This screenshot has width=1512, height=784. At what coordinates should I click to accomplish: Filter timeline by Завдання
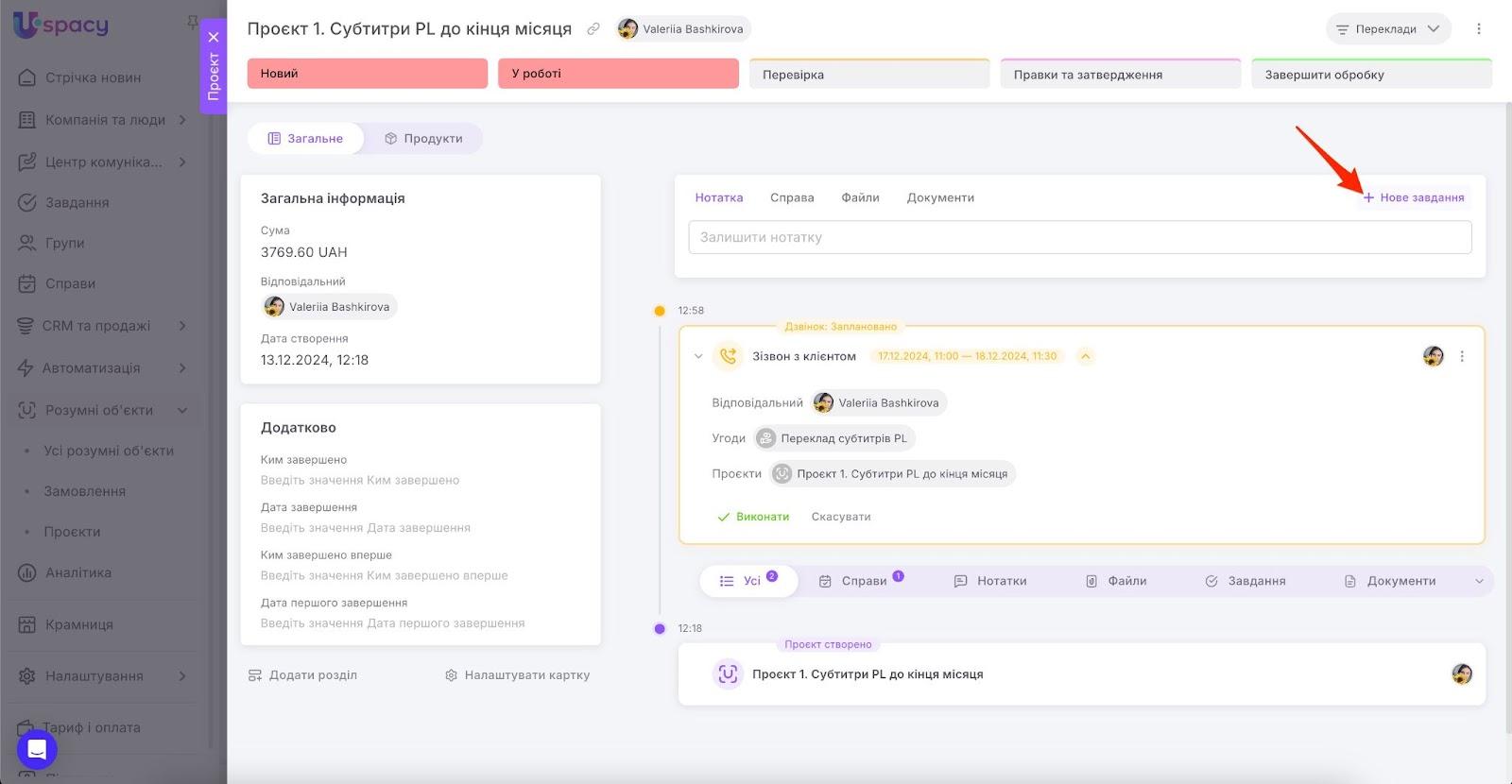tap(1246, 581)
